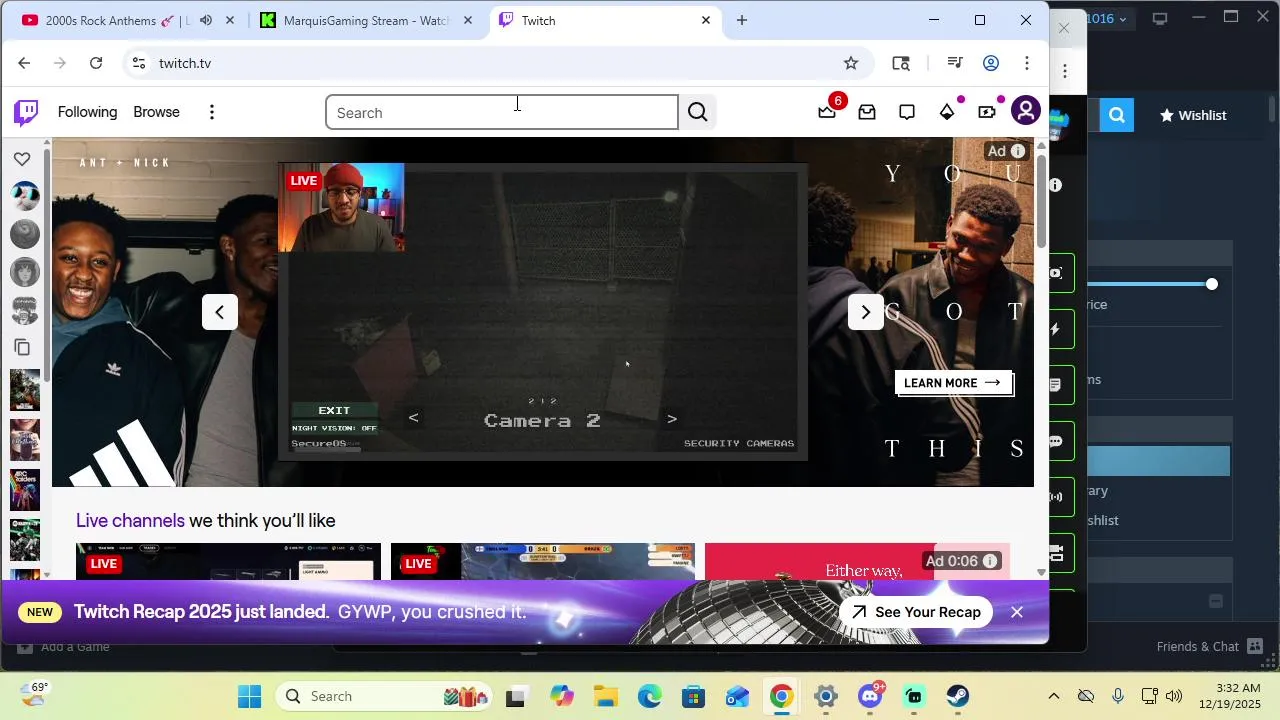This screenshot has height=720, width=1280.
Task: Click the Steam store search button
Action: (x=1117, y=115)
